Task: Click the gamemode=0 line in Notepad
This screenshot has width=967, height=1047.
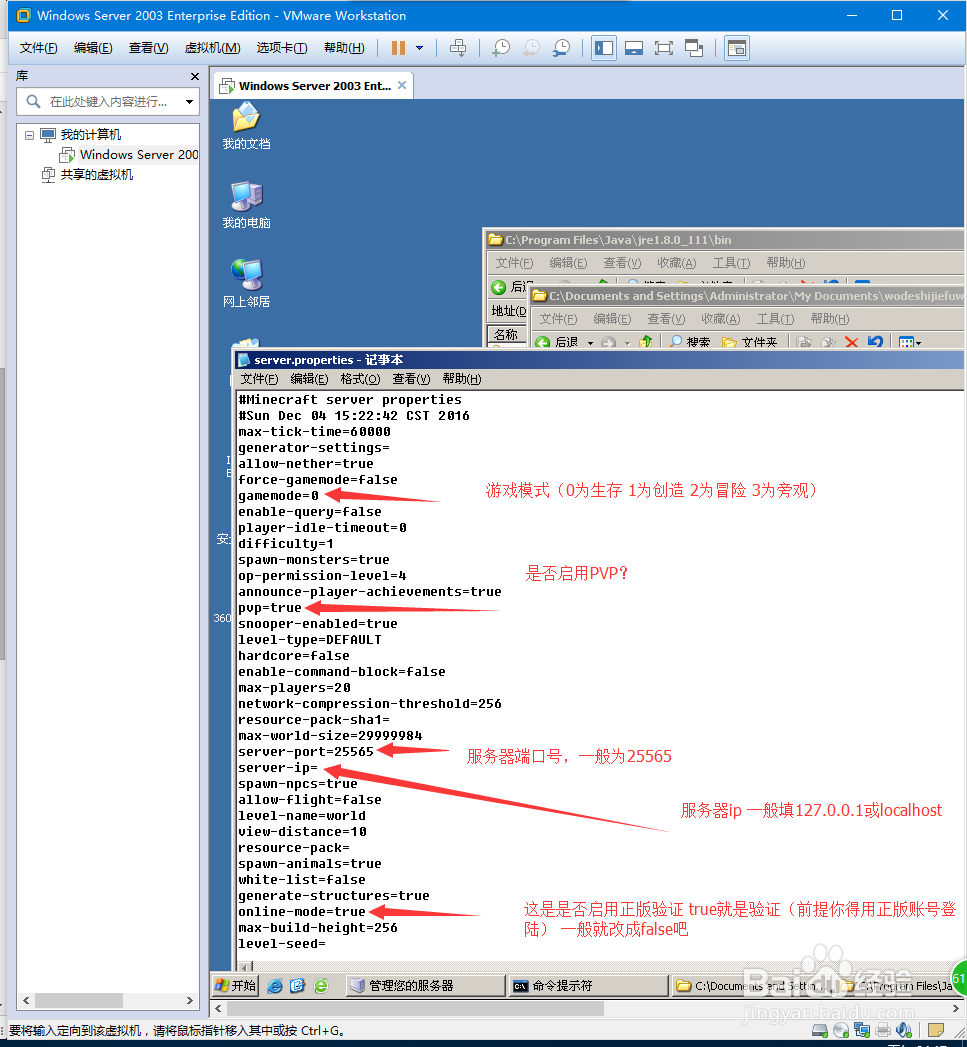Action: 278,496
